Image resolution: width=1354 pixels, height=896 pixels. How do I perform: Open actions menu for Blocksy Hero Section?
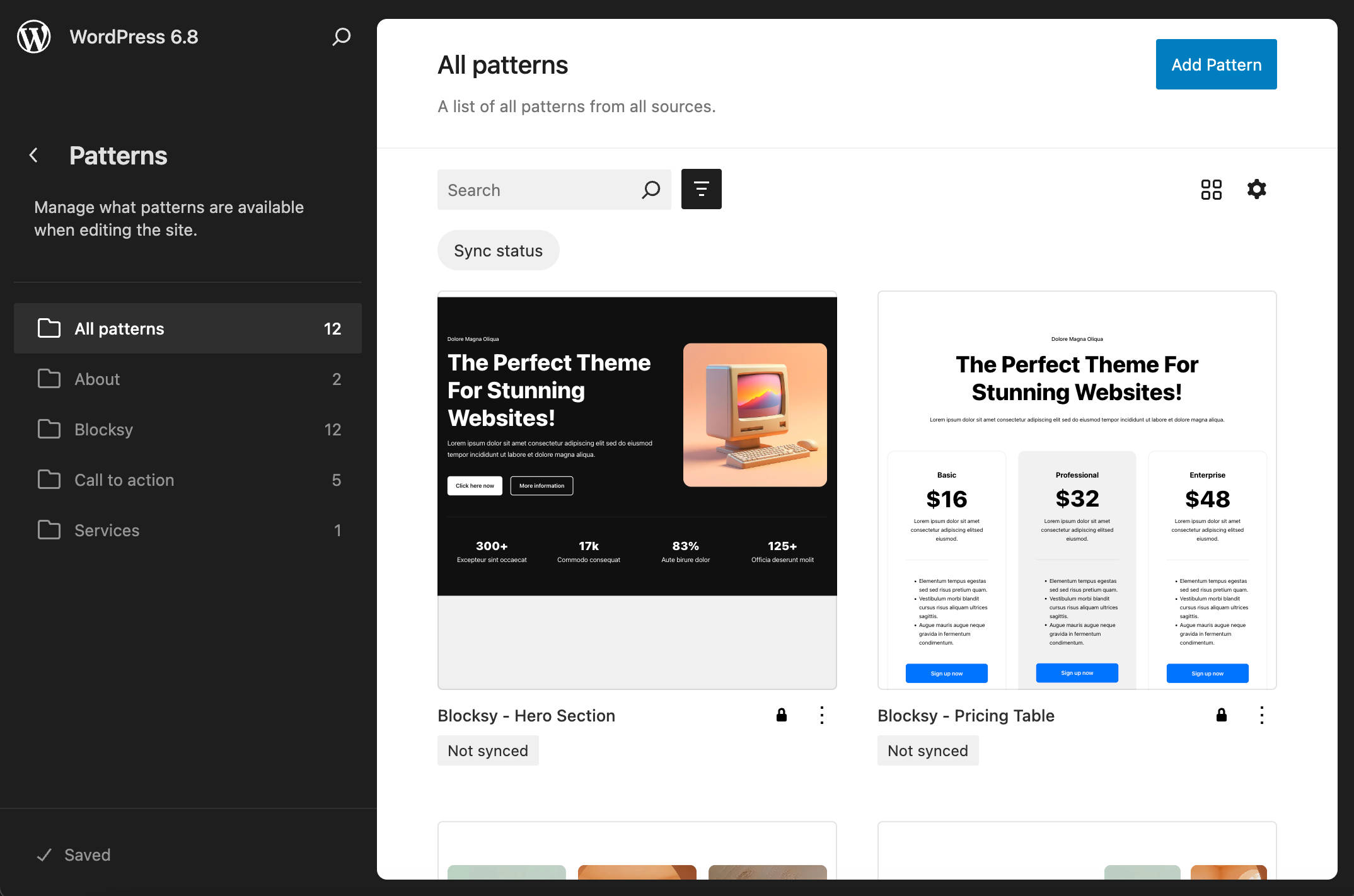821,715
